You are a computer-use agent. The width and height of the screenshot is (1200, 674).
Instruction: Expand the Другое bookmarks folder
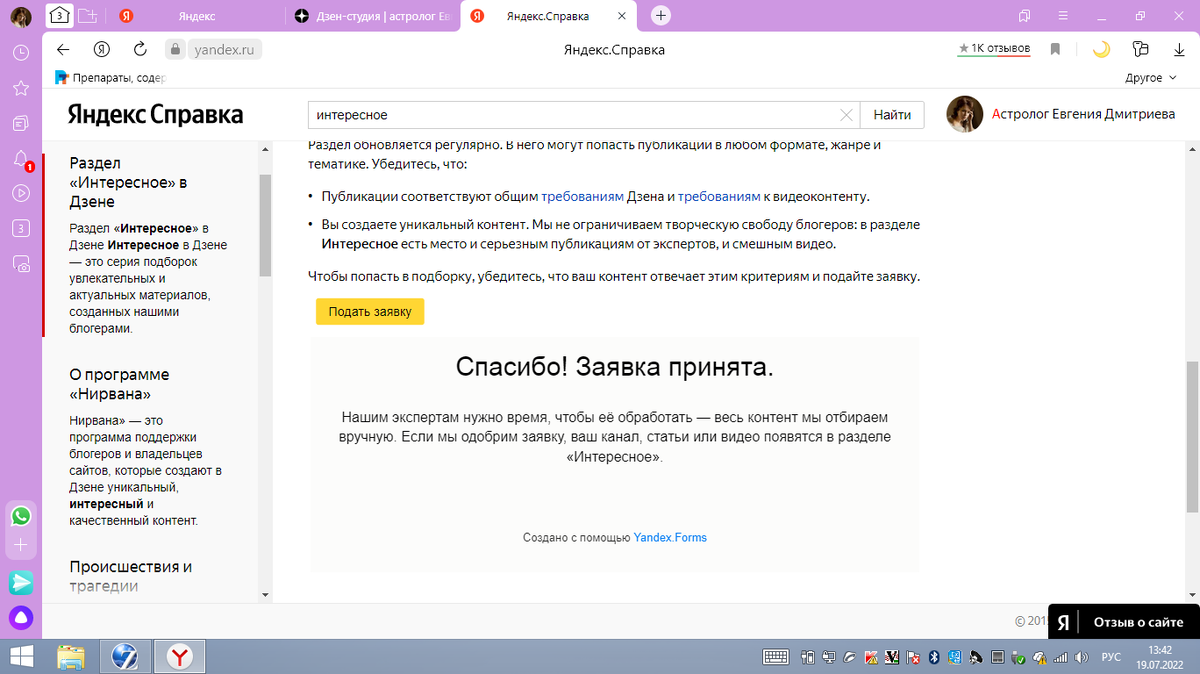click(1149, 77)
